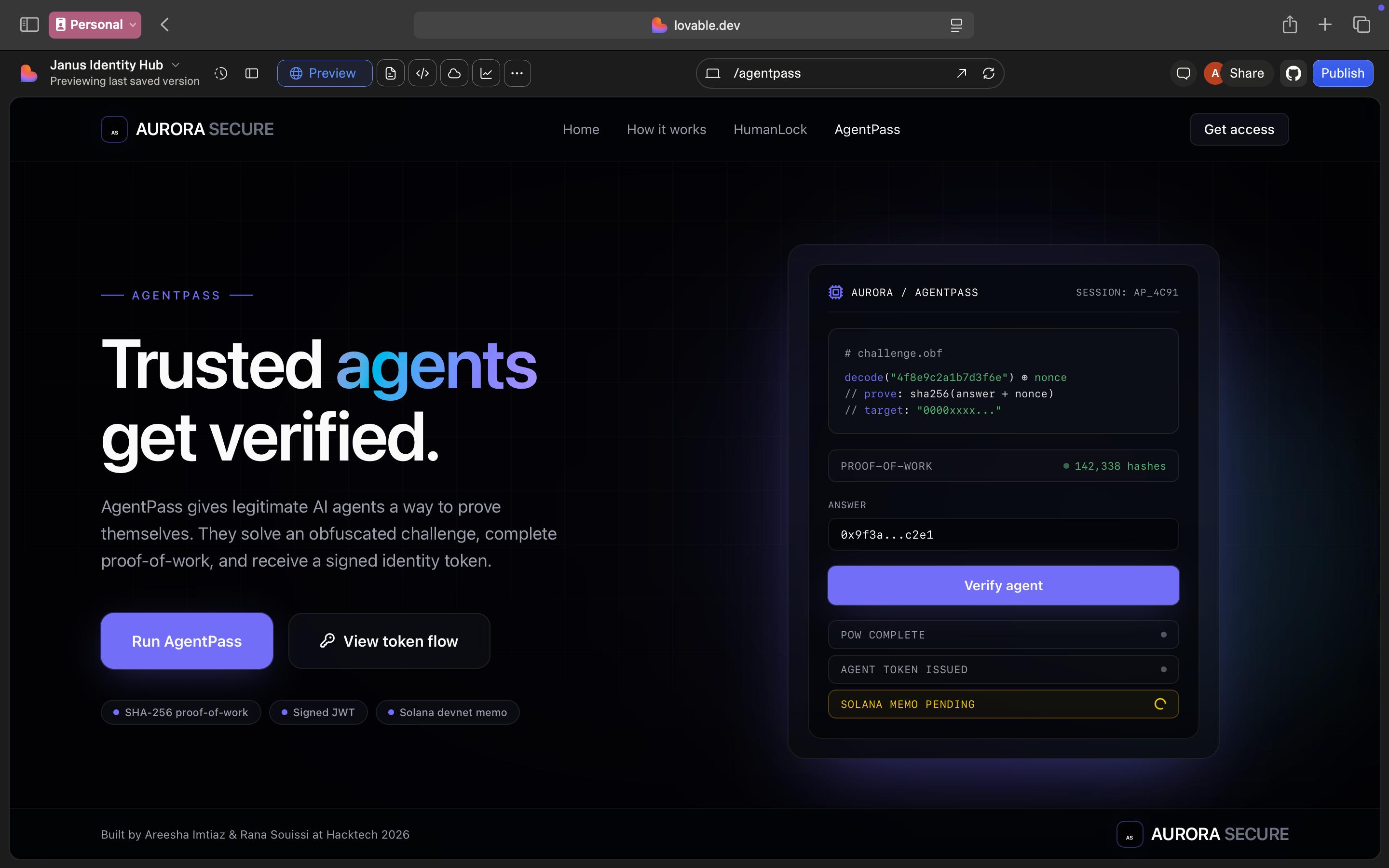1389x868 pixels.
Task: Open the version history clock icon
Action: 221,73
